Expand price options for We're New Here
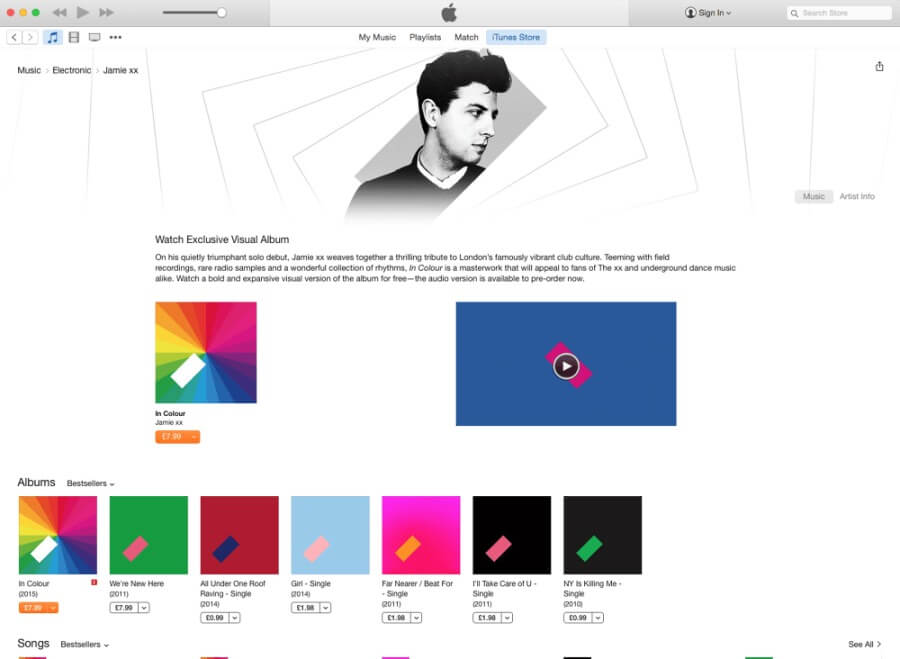 pyautogui.click(x=144, y=607)
